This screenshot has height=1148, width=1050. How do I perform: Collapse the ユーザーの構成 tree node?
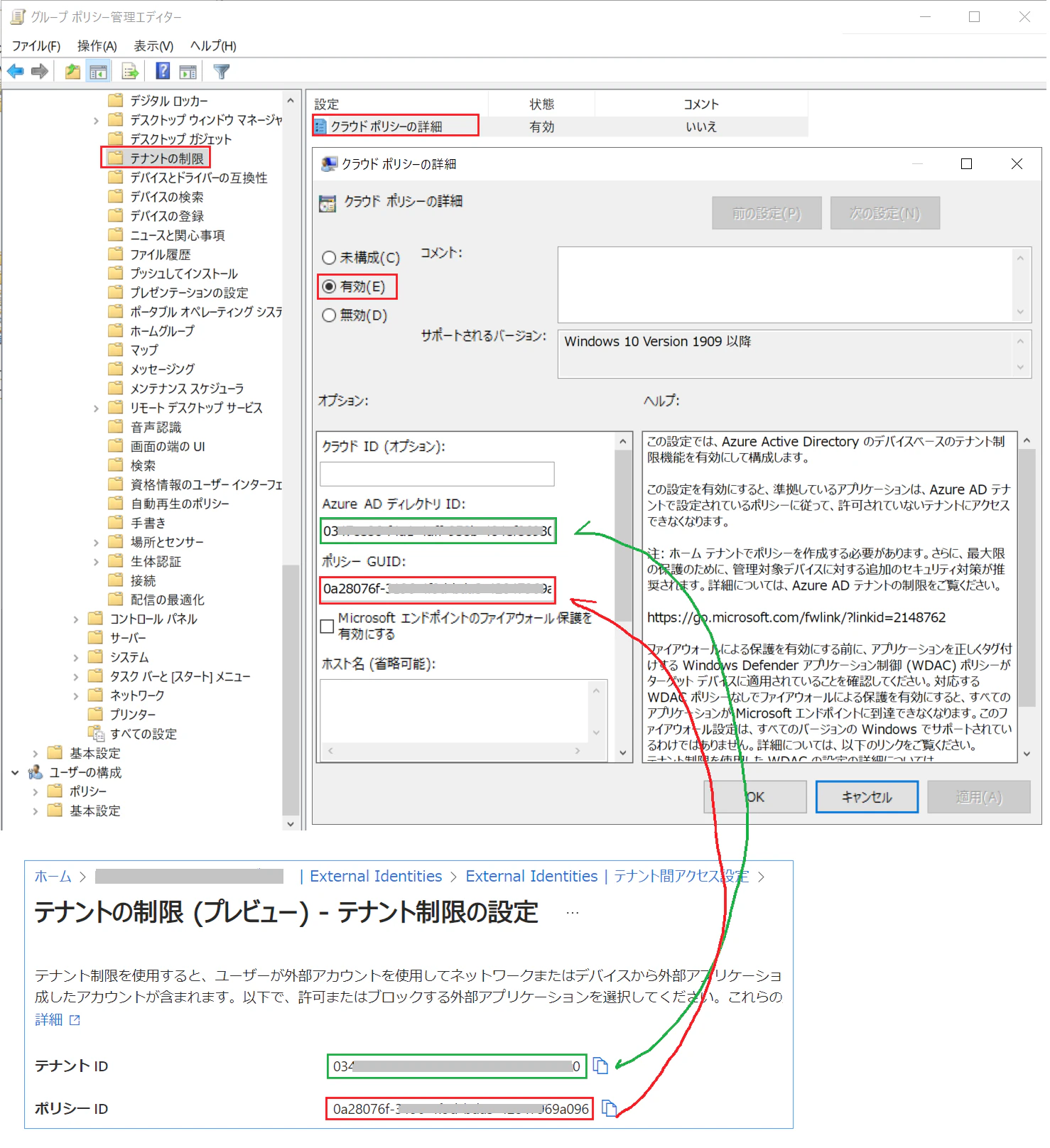15,772
